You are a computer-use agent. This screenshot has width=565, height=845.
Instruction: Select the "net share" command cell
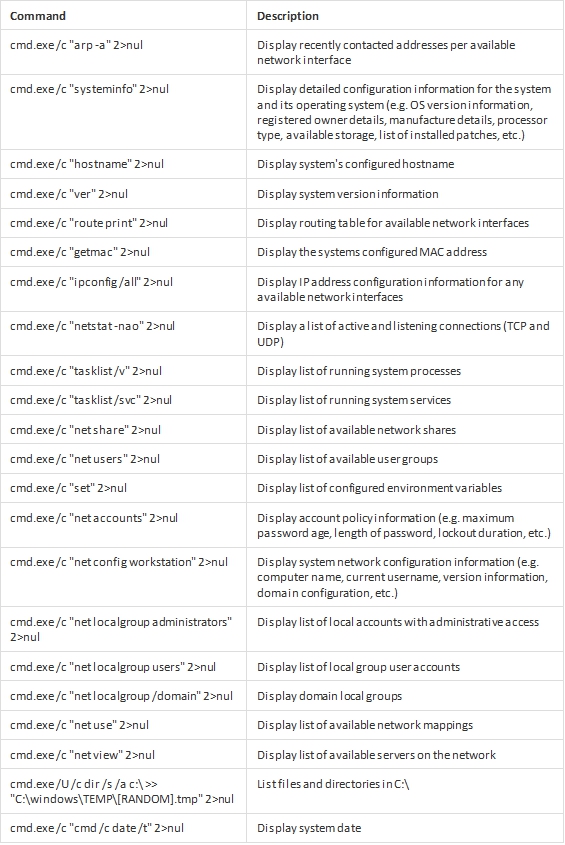[x=123, y=430]
